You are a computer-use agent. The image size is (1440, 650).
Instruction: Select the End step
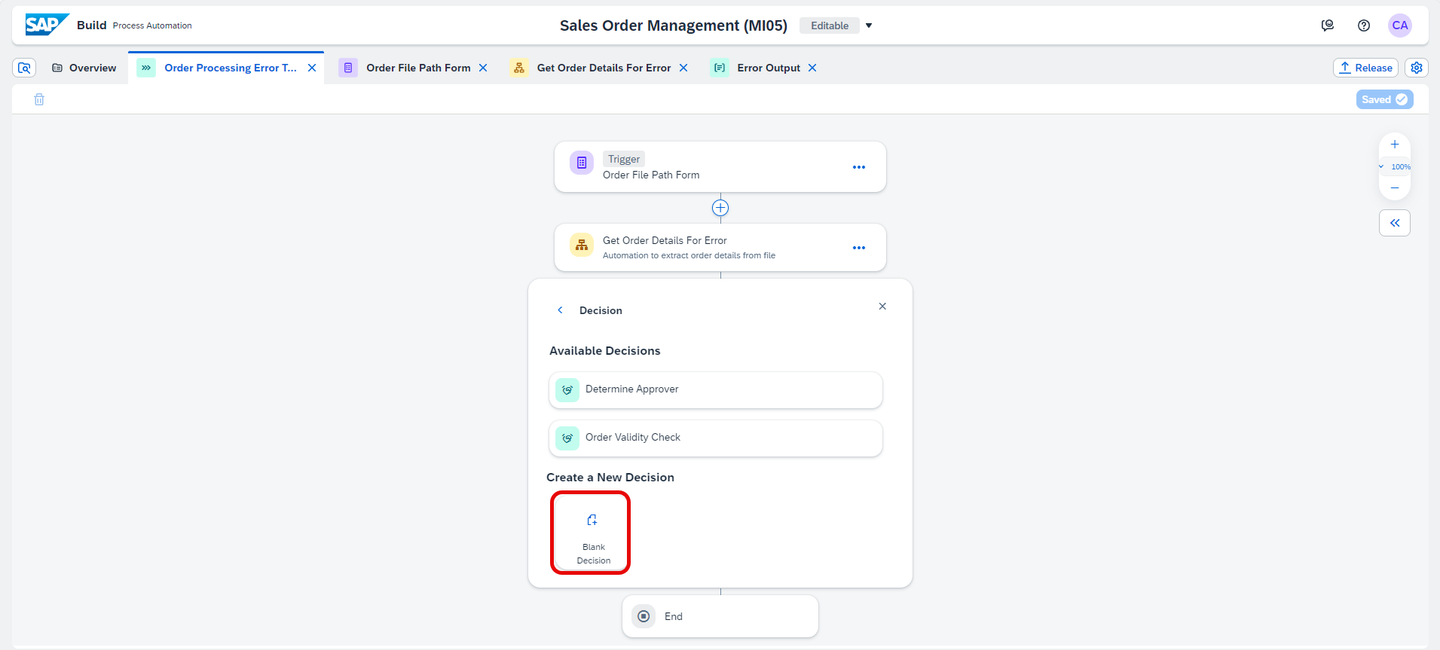[720, 616]
